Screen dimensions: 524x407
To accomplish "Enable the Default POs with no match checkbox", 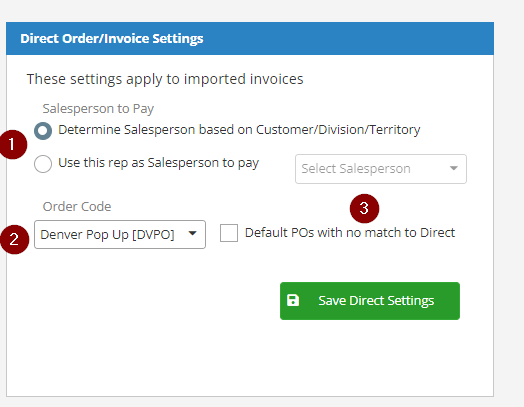I will pos(229,233).
